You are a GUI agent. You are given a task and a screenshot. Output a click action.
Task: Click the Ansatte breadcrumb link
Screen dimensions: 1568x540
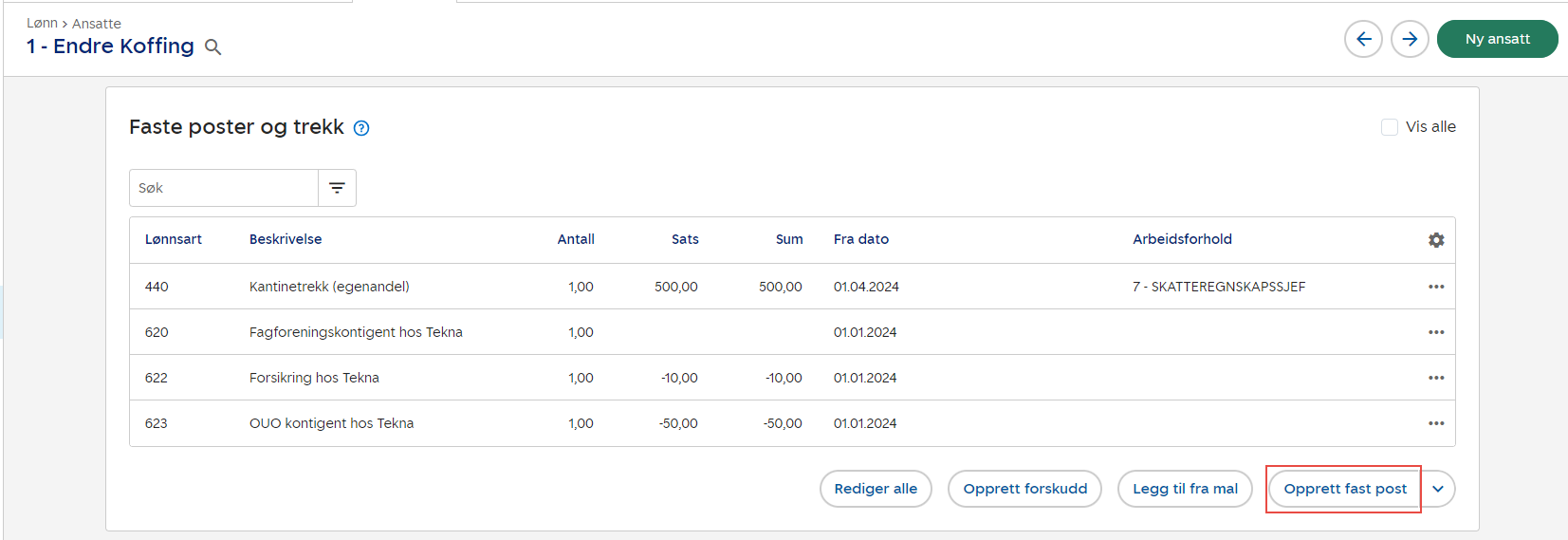pyautogui.click(x=97, y=24)
